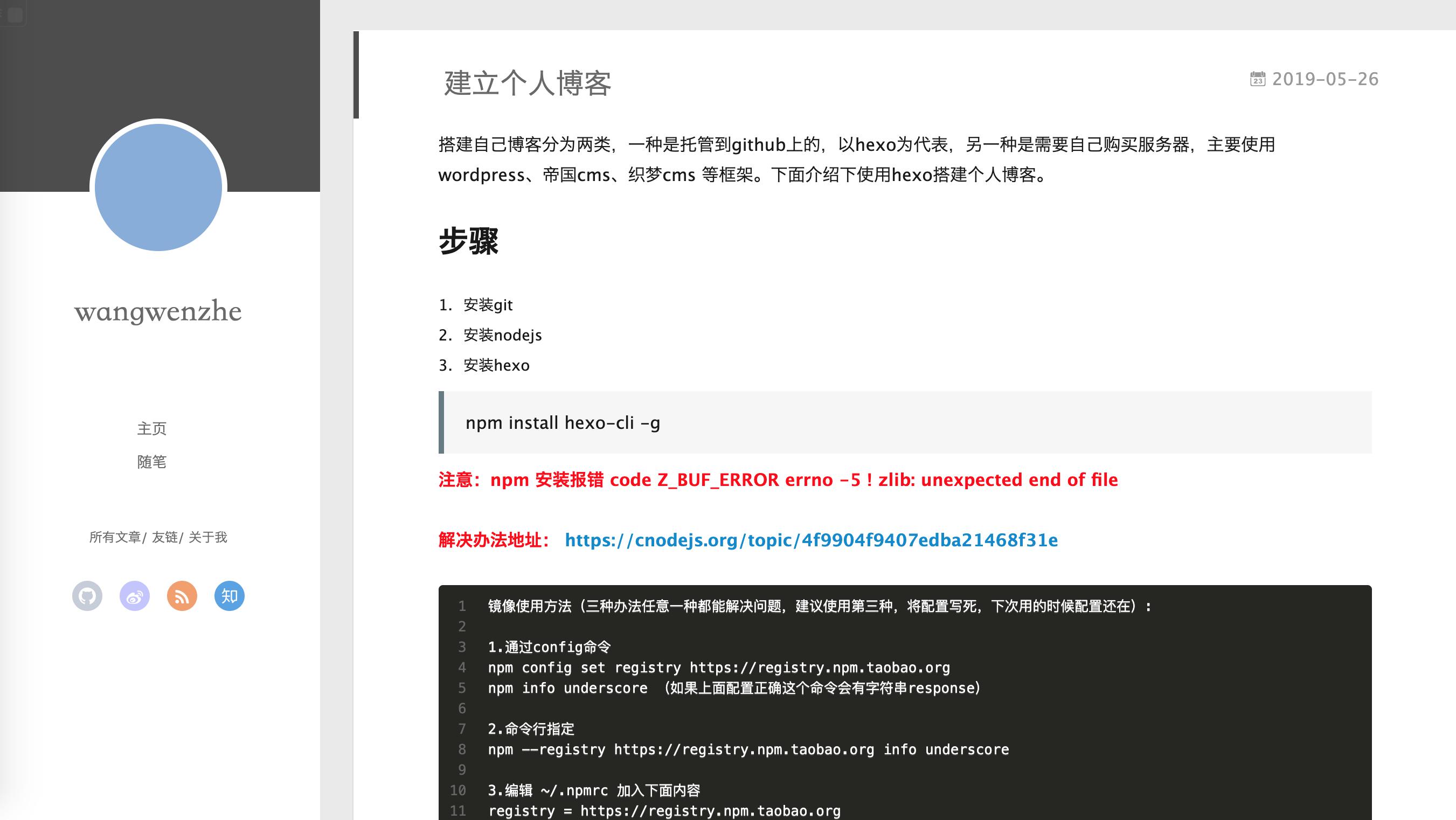Subscribe via the orange RSS icon
Screen dimensions: 1456x820
(182, 596)
